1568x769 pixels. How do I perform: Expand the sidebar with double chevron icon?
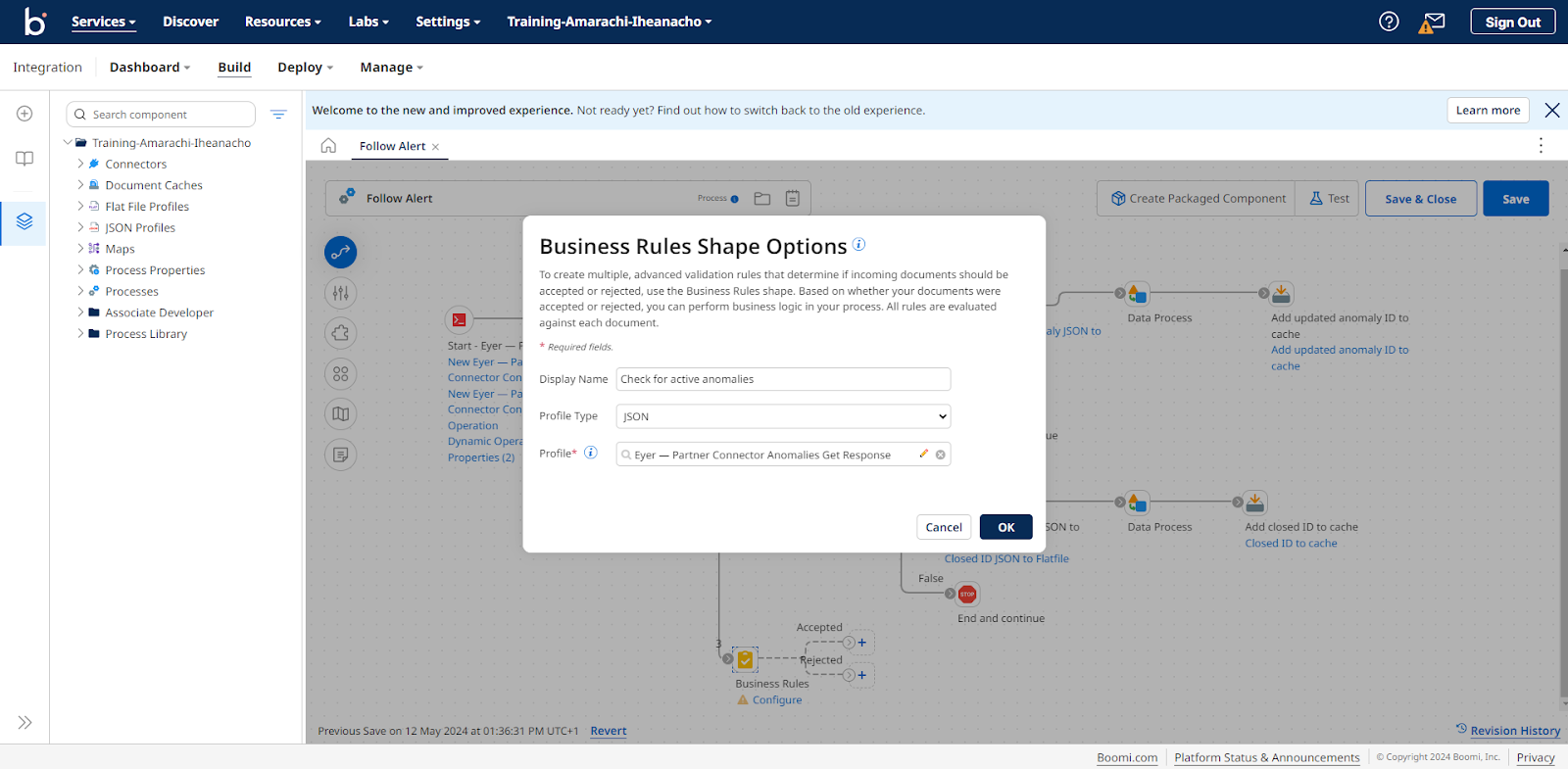point(24,723)
